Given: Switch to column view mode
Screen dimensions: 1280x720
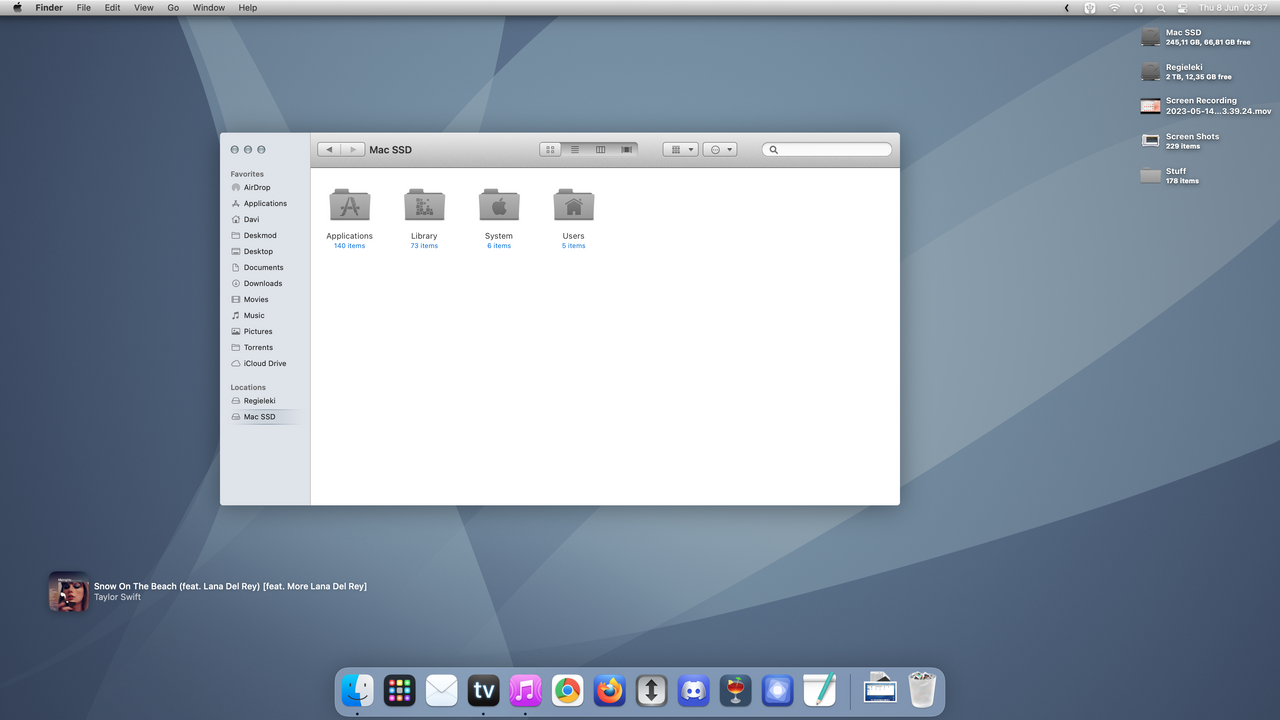Looking at the screenshot, I should point(600,149).
